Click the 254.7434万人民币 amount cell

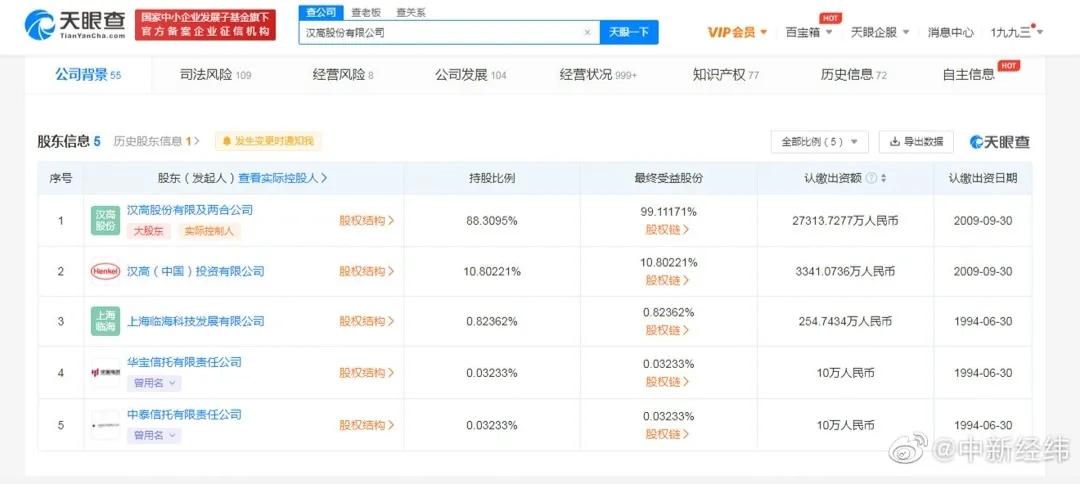tap(845, 321)
